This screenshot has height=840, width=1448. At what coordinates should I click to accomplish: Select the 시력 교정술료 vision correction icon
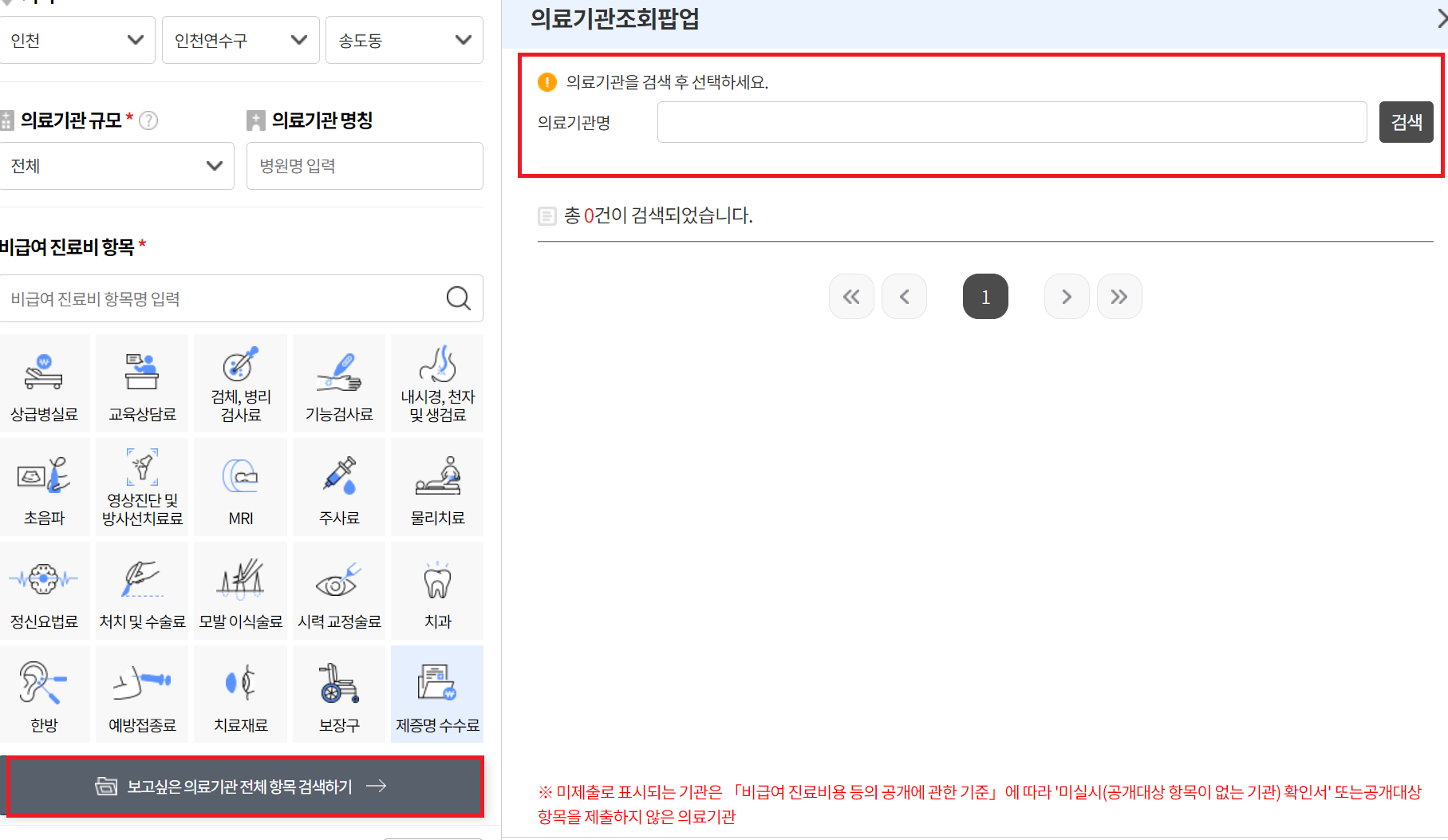[338, 590]
